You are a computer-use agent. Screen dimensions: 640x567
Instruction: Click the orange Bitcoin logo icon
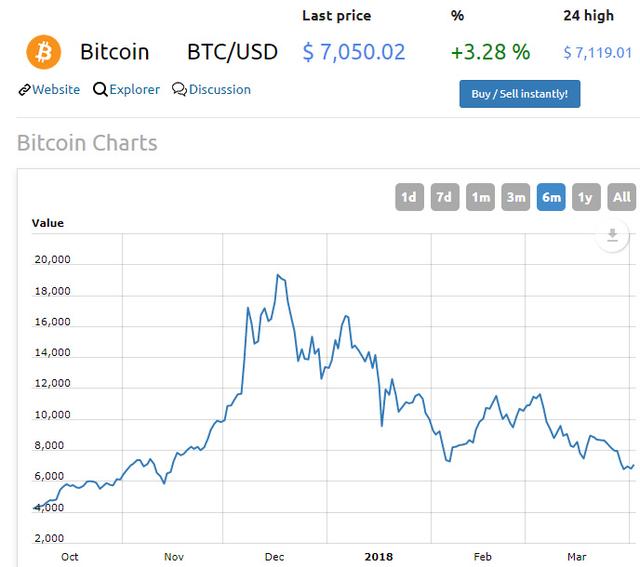pyautogui.click(x=43, y=52)
